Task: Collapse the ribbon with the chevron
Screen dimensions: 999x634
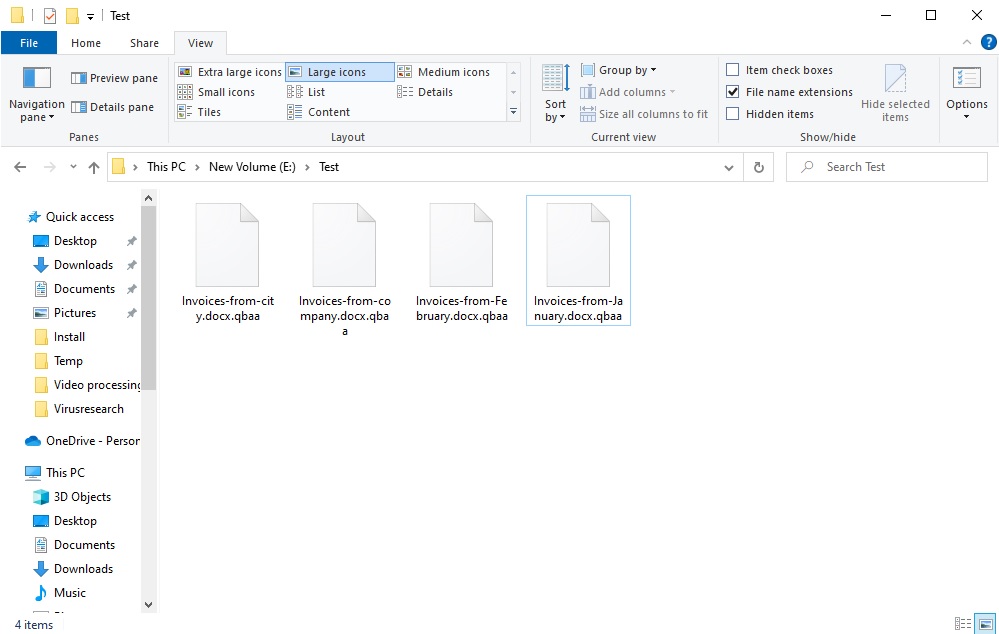Action: (x=967, y=42)
